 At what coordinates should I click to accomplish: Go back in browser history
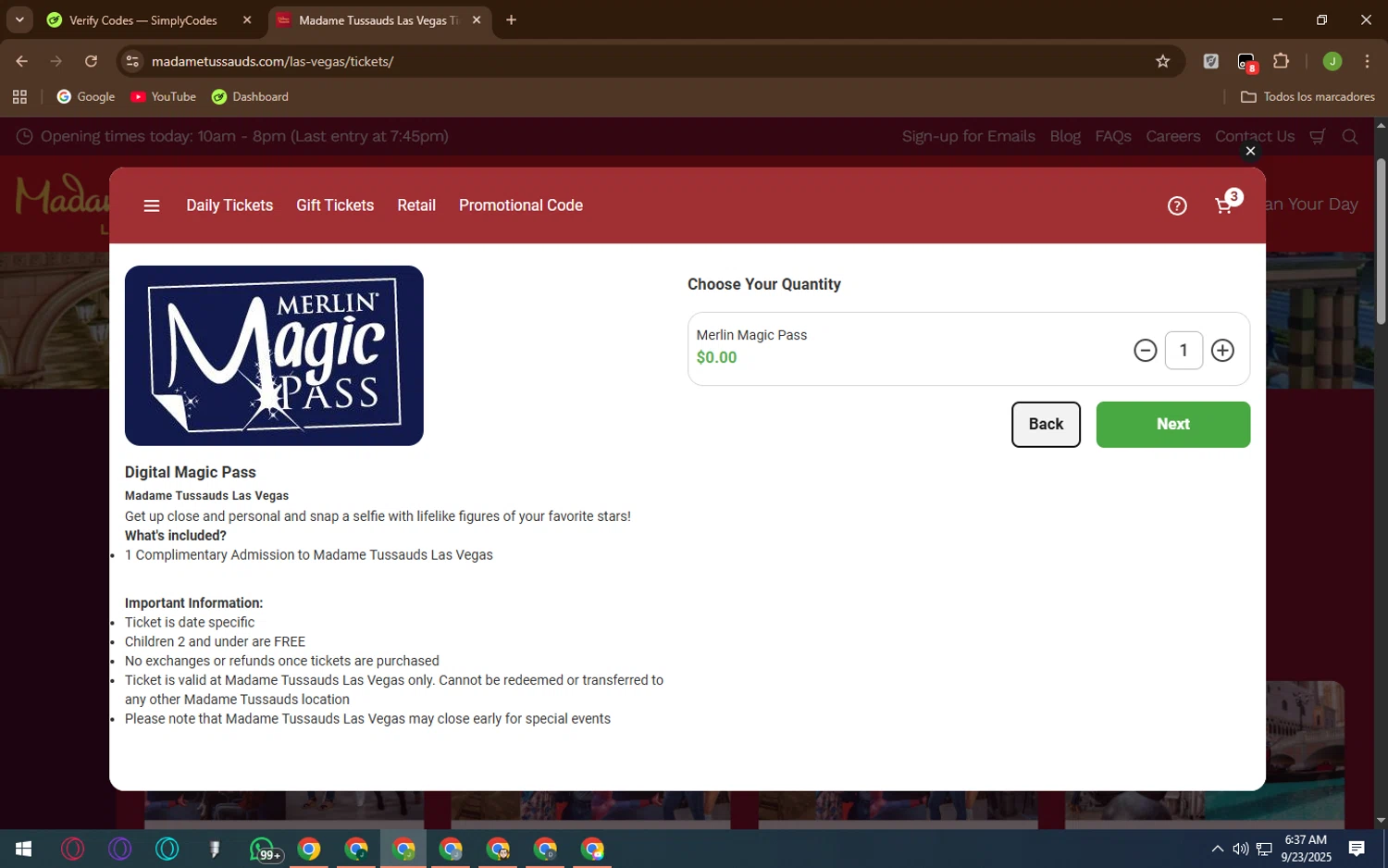[x=21, y=62]
